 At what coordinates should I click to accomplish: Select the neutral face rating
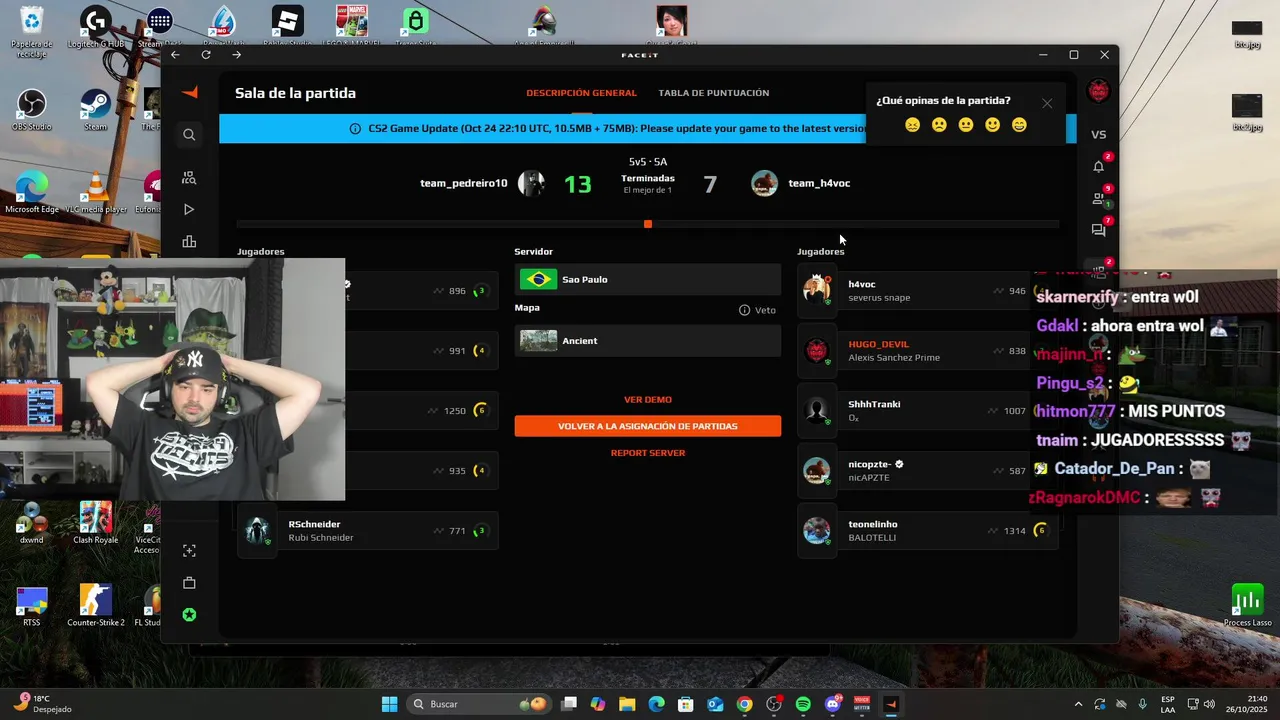click(x=966, y=125)
